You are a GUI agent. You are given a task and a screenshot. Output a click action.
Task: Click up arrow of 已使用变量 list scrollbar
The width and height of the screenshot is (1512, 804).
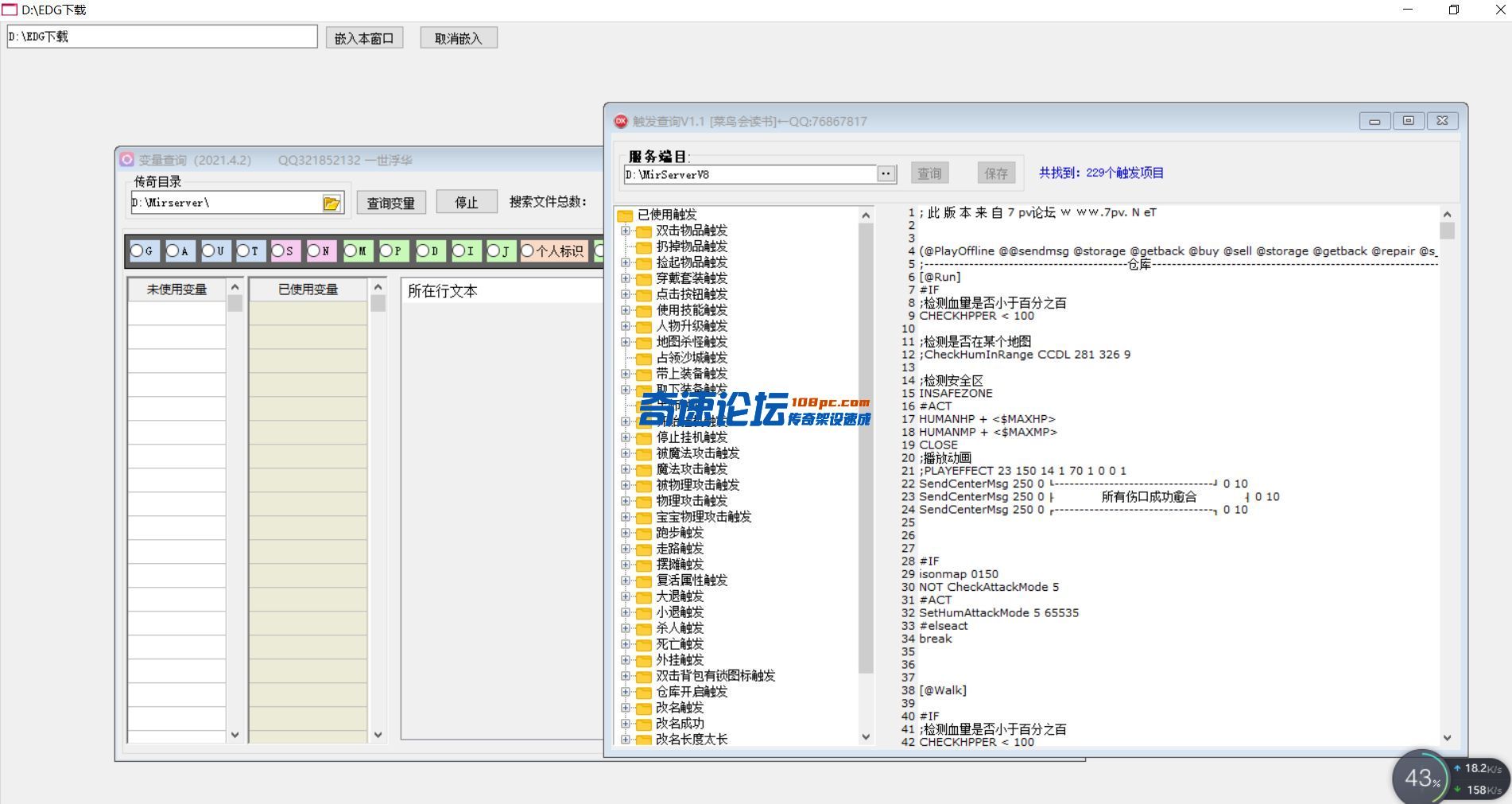coord(378,287)
